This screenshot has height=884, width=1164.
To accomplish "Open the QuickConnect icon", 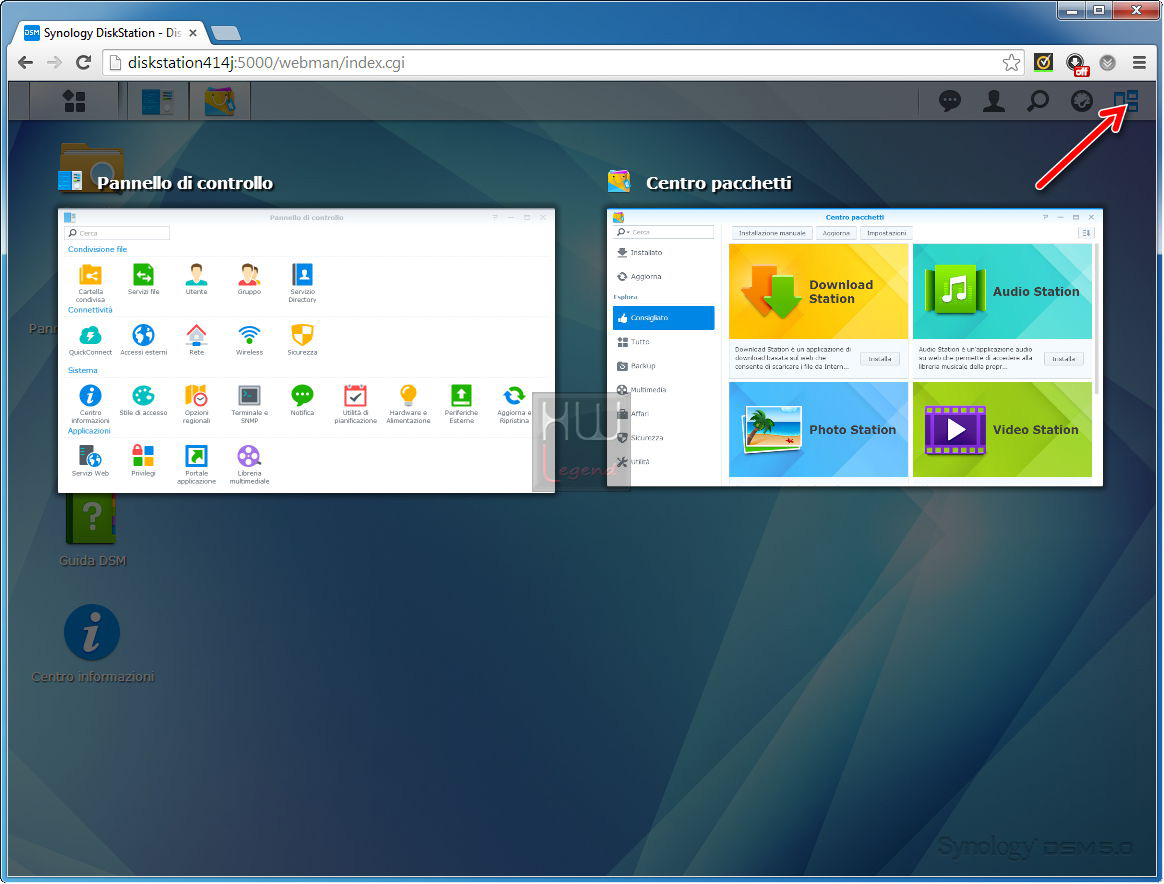I will (x=91, y=340).
